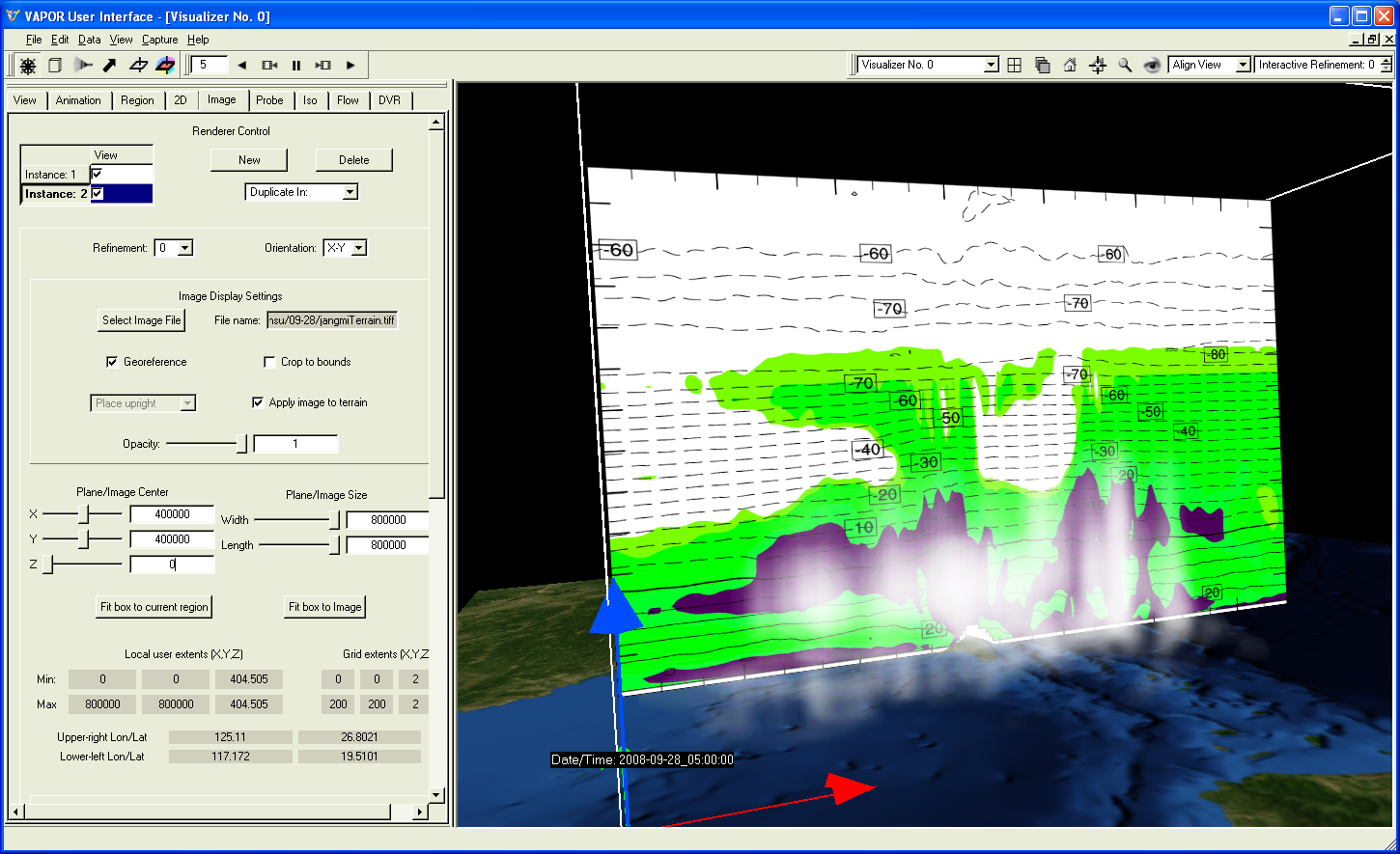Select the colorful 2D plane mode icon
Screen dimensions: 1400x854
[x=165, y=66]
